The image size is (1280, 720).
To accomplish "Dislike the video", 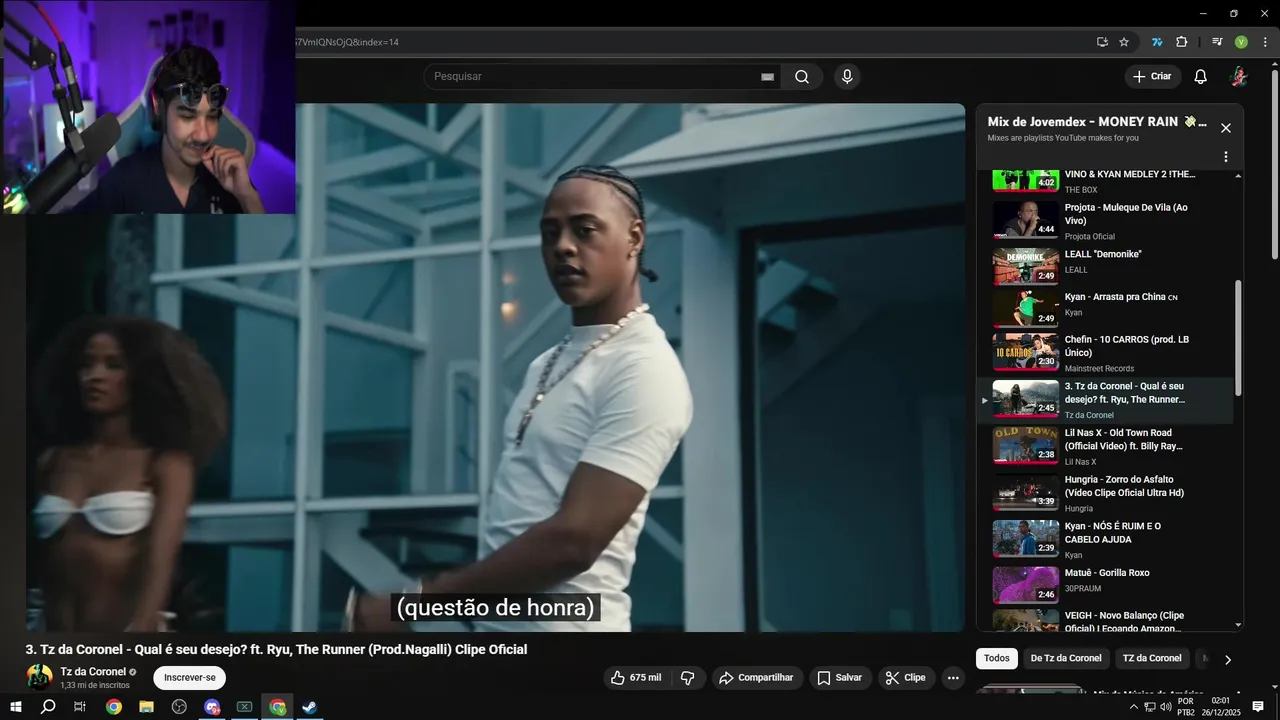I will 688,678.
